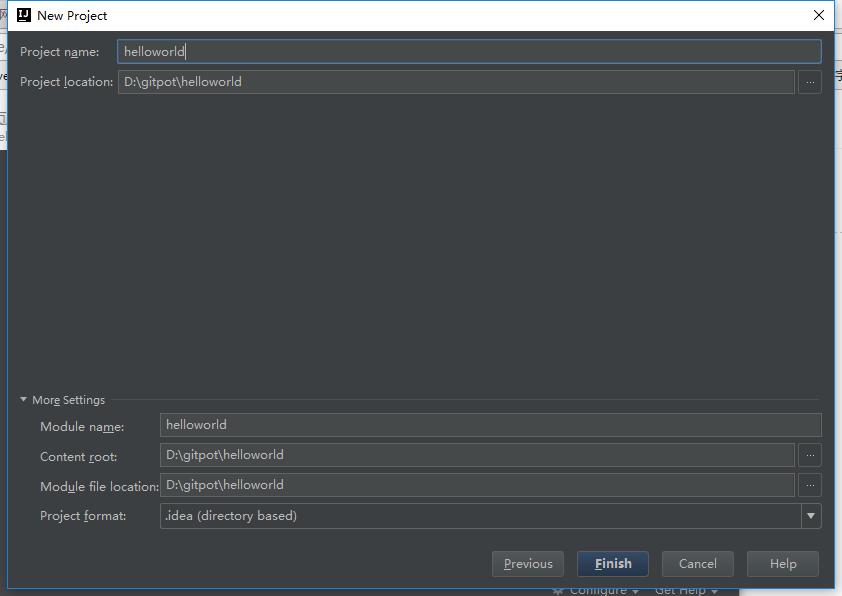The width and height of the screenshot is (842, 596).
Task: Browse for Project location with ellipsis button
Action: pos(810,82)
